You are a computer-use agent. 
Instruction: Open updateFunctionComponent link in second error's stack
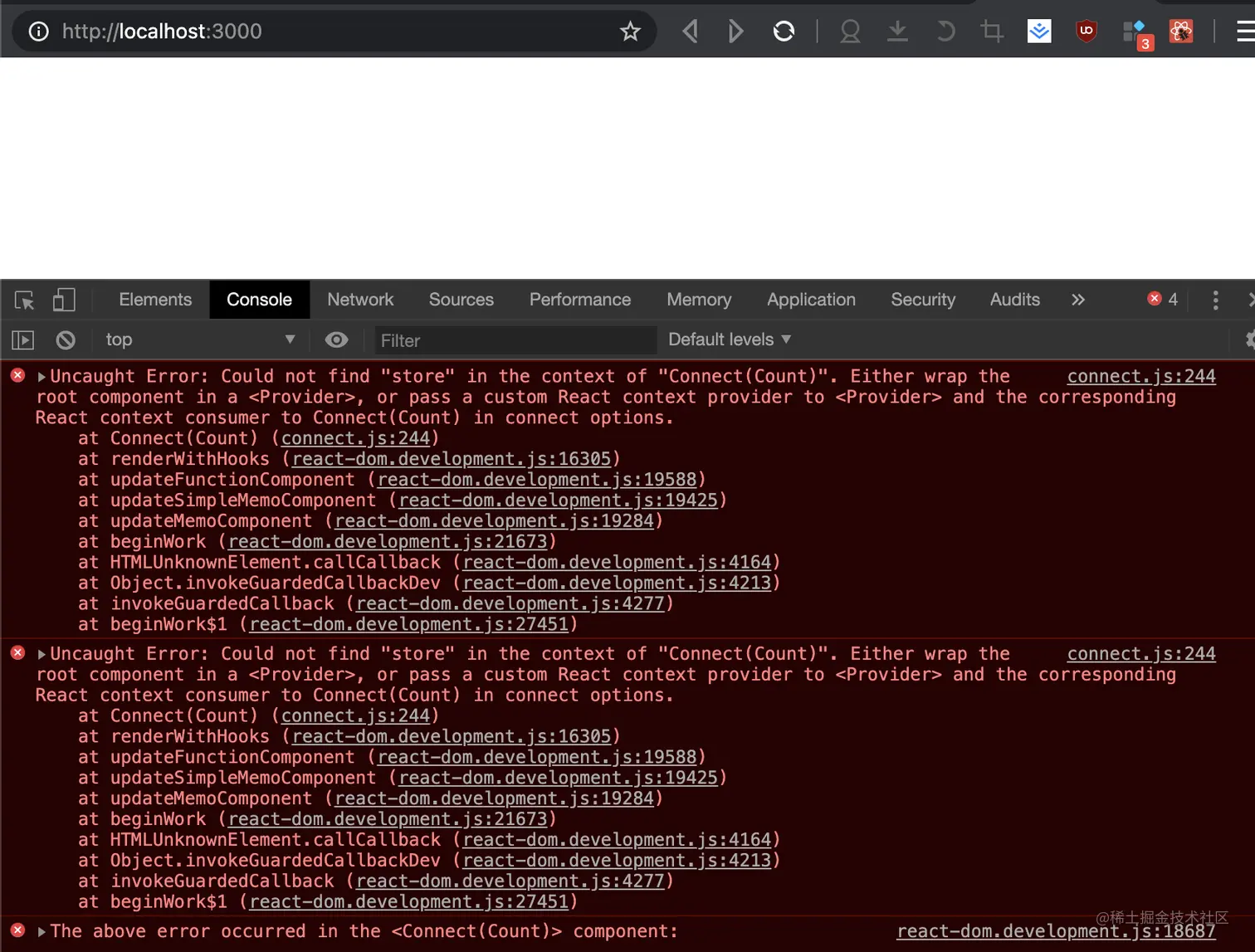[537, 757]
